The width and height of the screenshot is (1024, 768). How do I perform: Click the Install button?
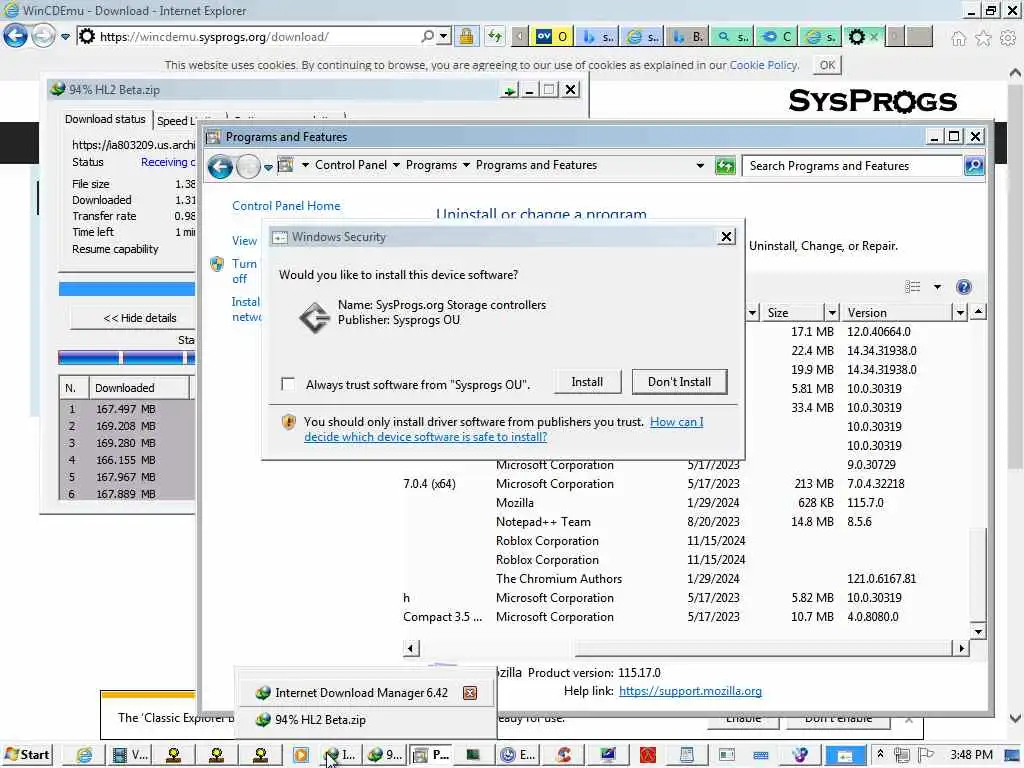(x=587, y=382)
